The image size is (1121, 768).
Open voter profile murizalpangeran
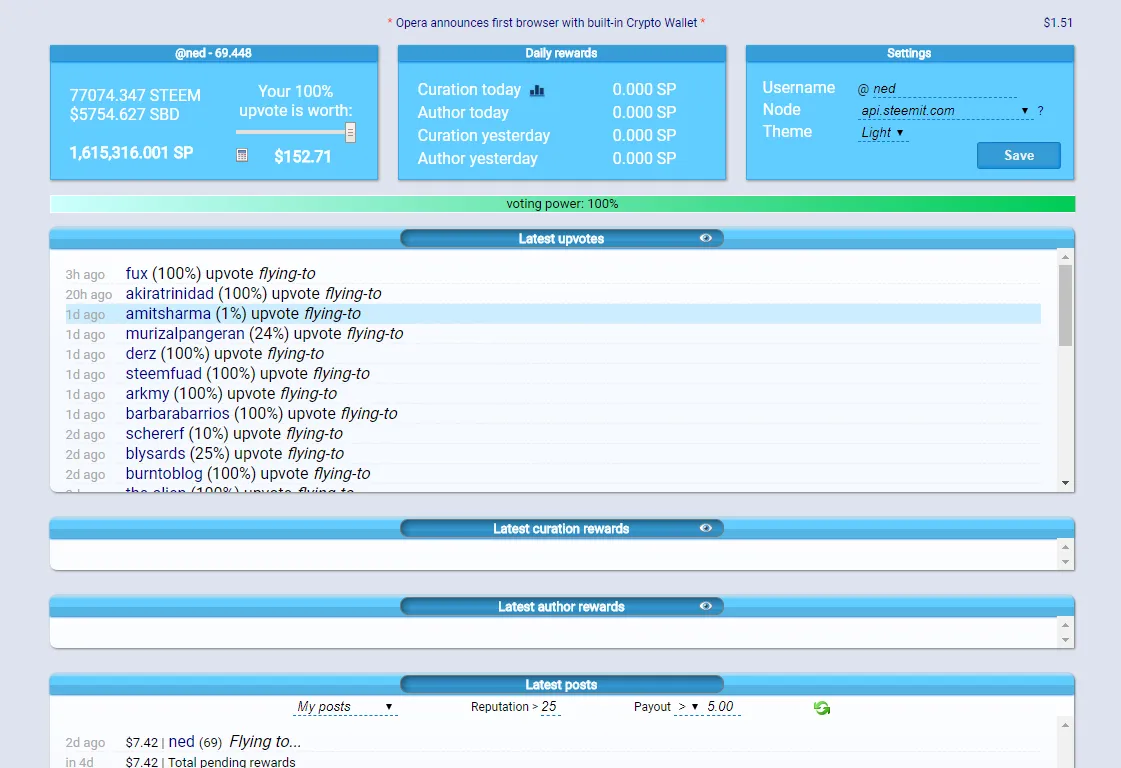point(184,333)
